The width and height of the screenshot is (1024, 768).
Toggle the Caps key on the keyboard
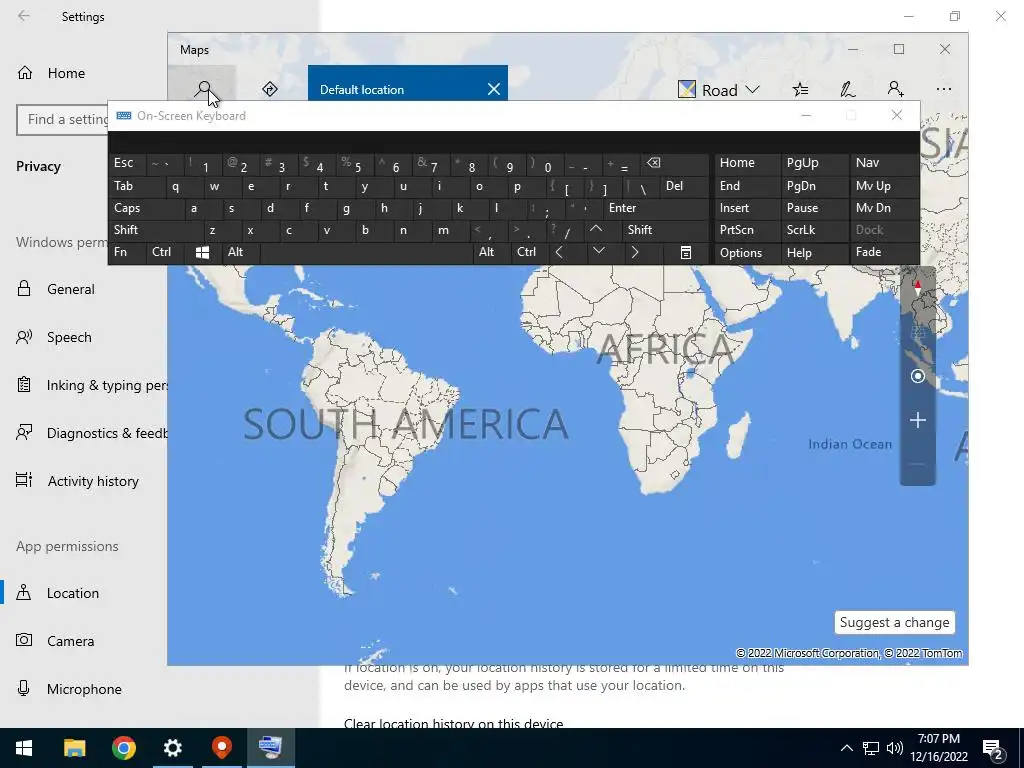[x=146, y=208]
